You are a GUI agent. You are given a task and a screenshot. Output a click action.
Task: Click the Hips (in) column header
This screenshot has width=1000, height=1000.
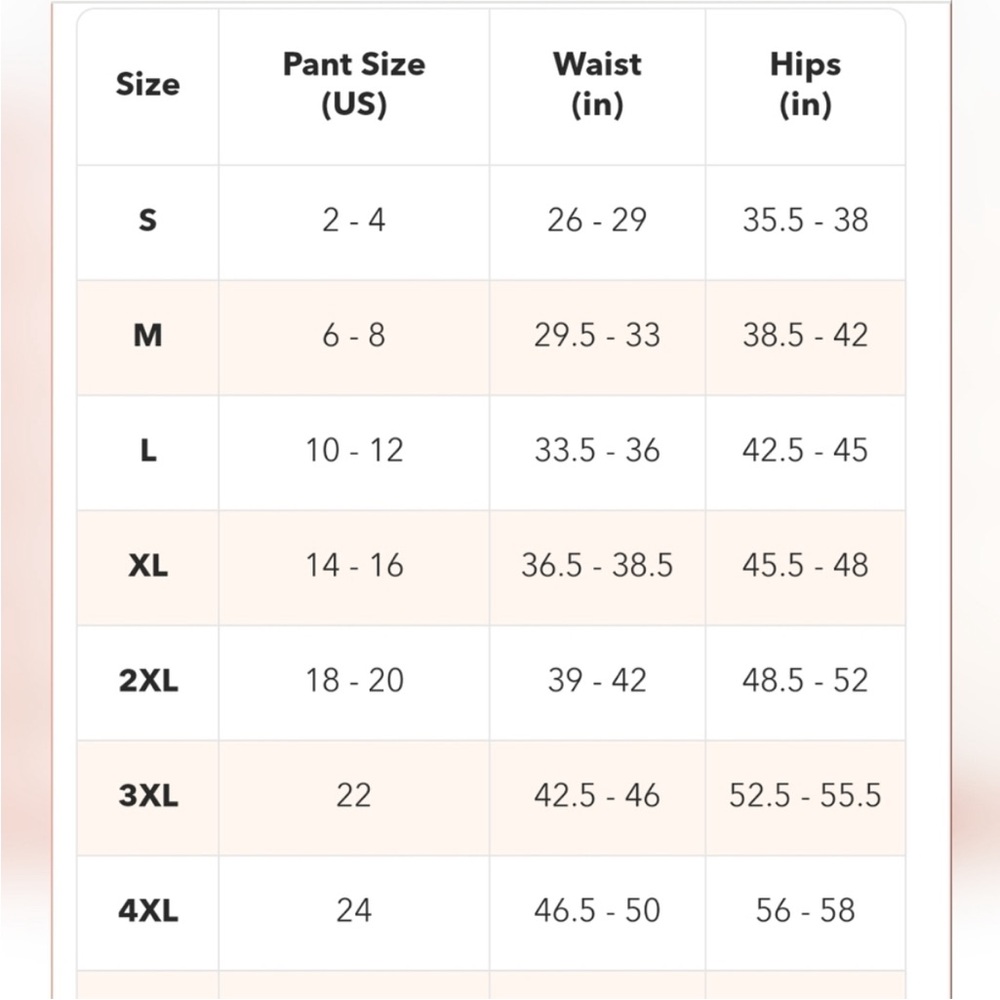tap(805, 84)
